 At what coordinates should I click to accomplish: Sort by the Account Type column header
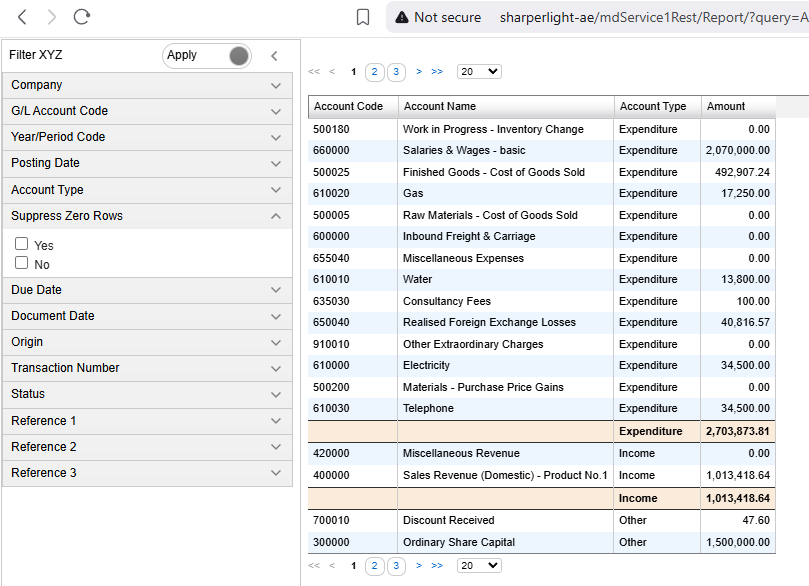[658, 107]
